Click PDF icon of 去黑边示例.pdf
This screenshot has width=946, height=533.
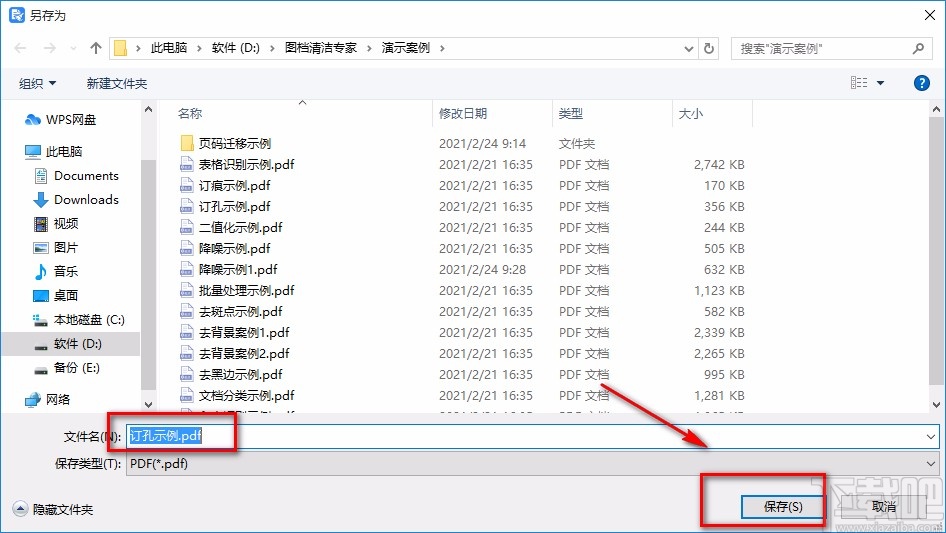[186, 374]
